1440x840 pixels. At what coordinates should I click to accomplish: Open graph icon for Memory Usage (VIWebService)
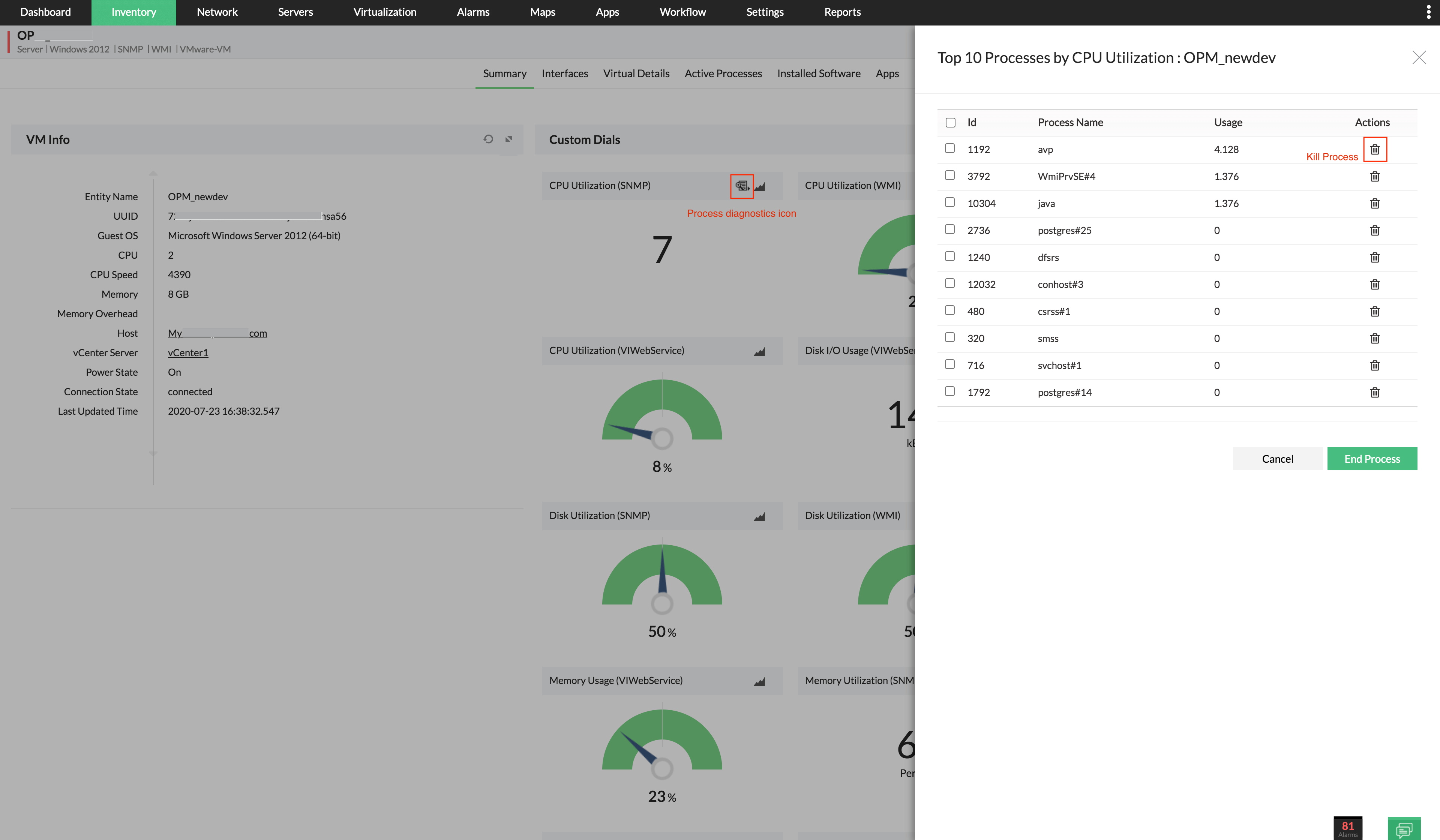pyautogui.click(x=759, y=682)
